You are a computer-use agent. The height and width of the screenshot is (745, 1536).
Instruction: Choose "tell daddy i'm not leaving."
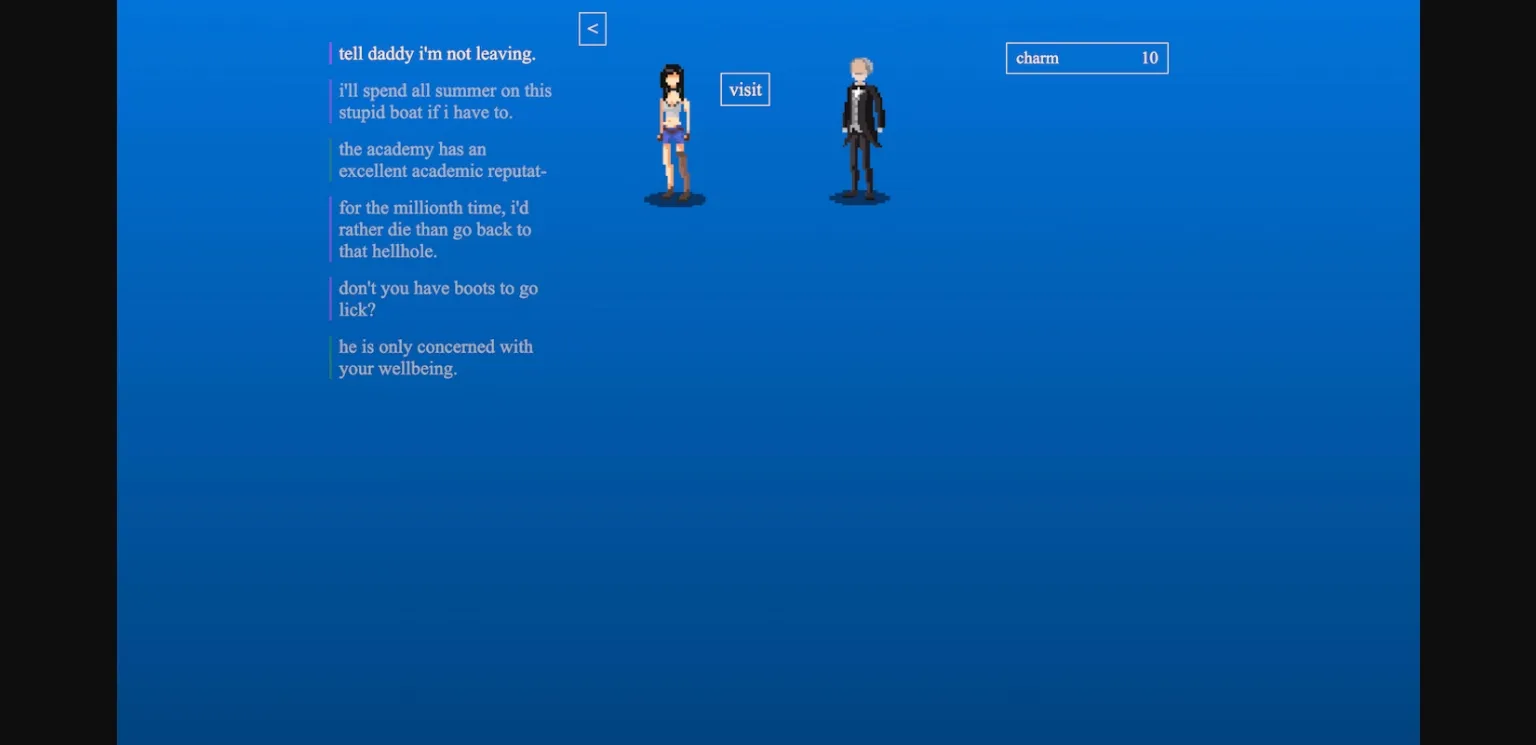point(436,54)
